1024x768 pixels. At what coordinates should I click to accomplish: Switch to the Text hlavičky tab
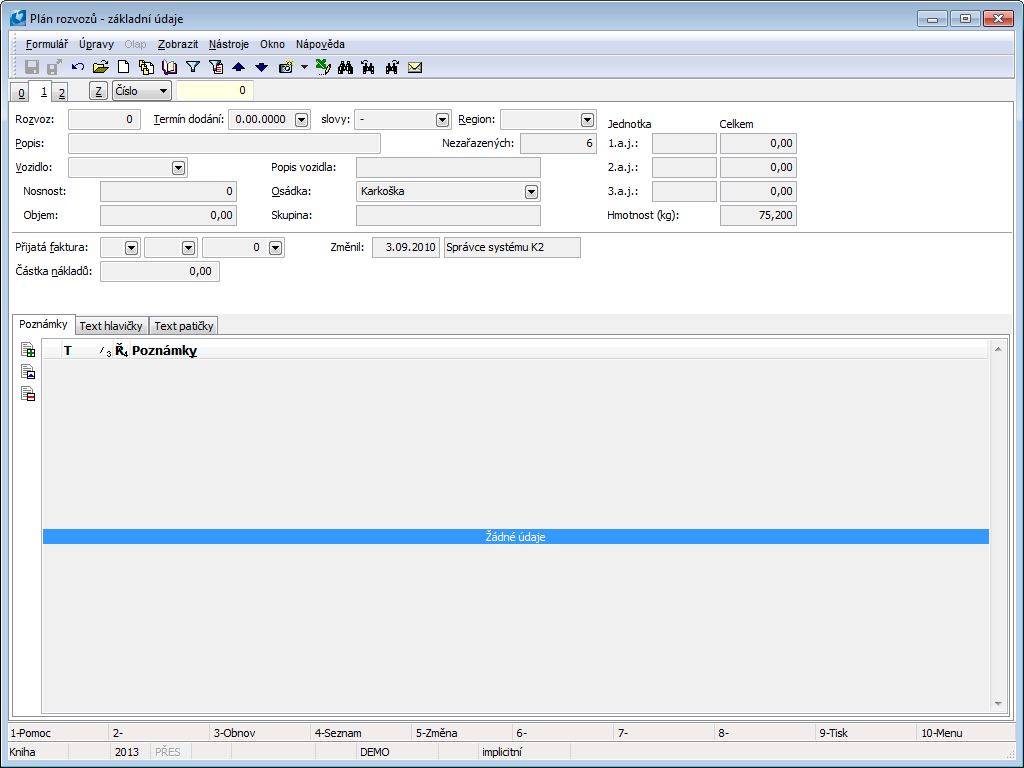[112, 325]
